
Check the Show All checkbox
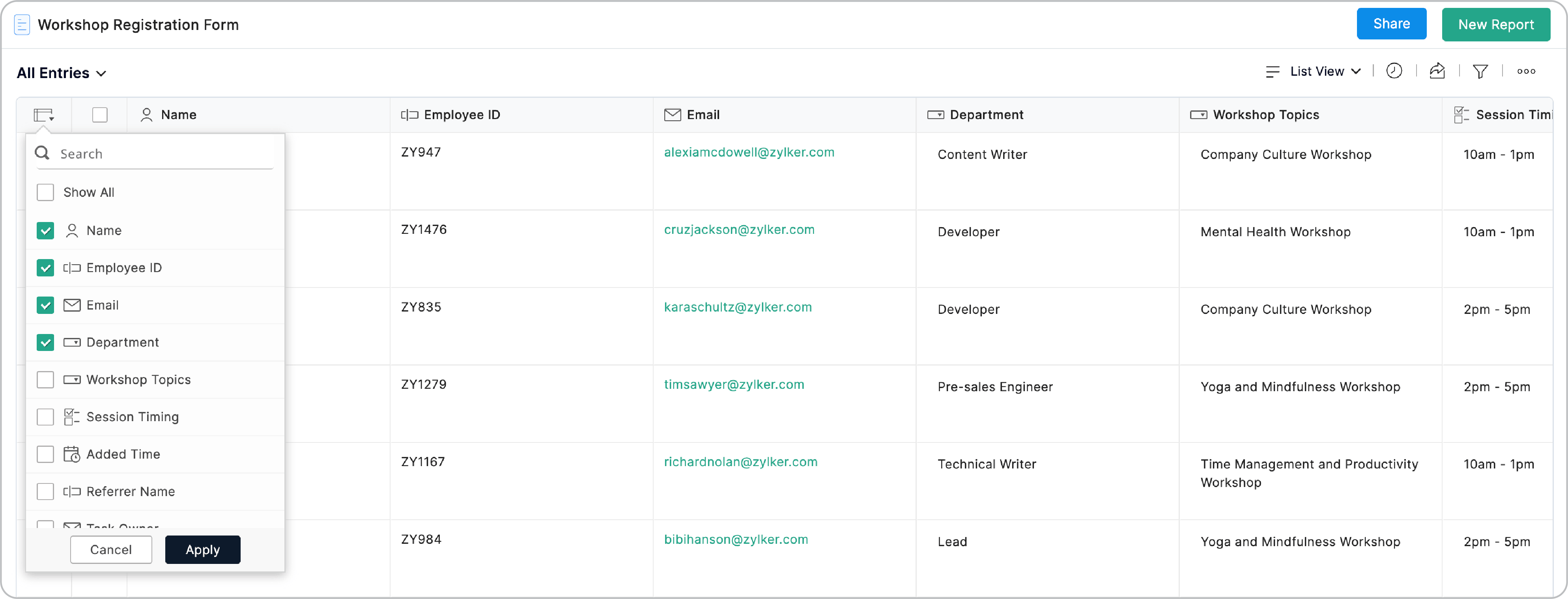(x=46, y=192)
